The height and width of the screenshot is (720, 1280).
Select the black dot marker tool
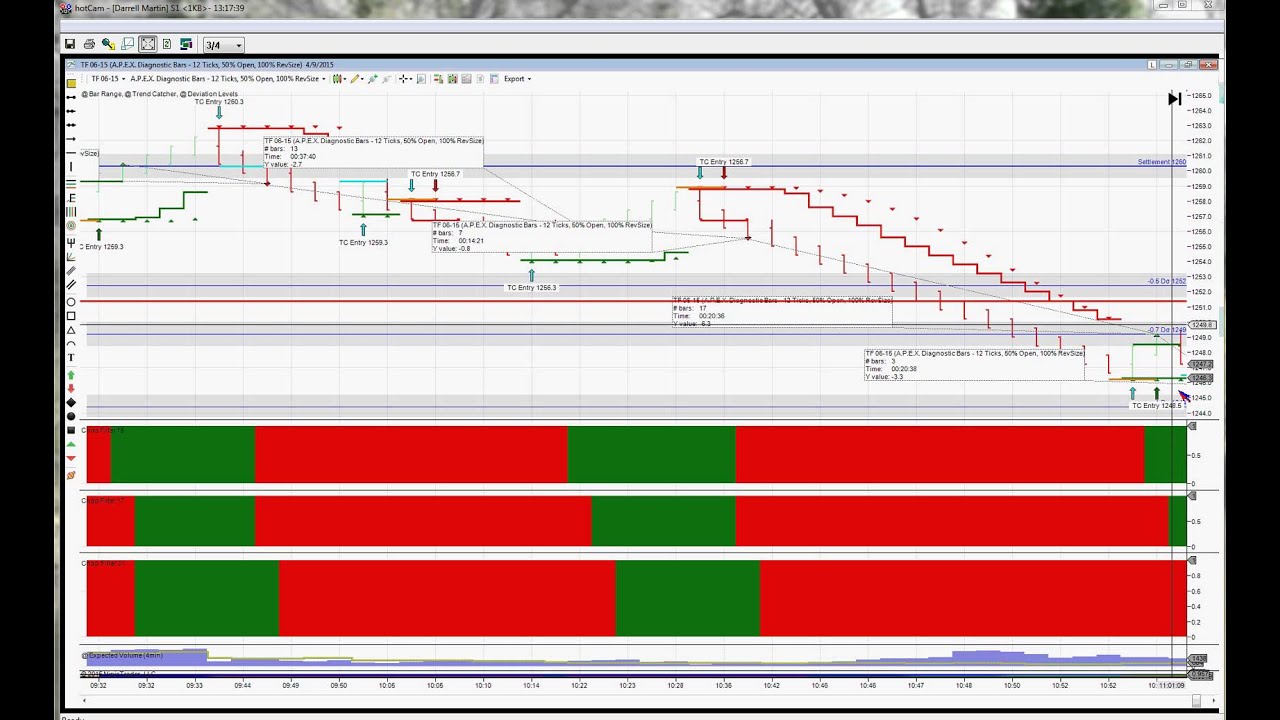click(71, 416)
